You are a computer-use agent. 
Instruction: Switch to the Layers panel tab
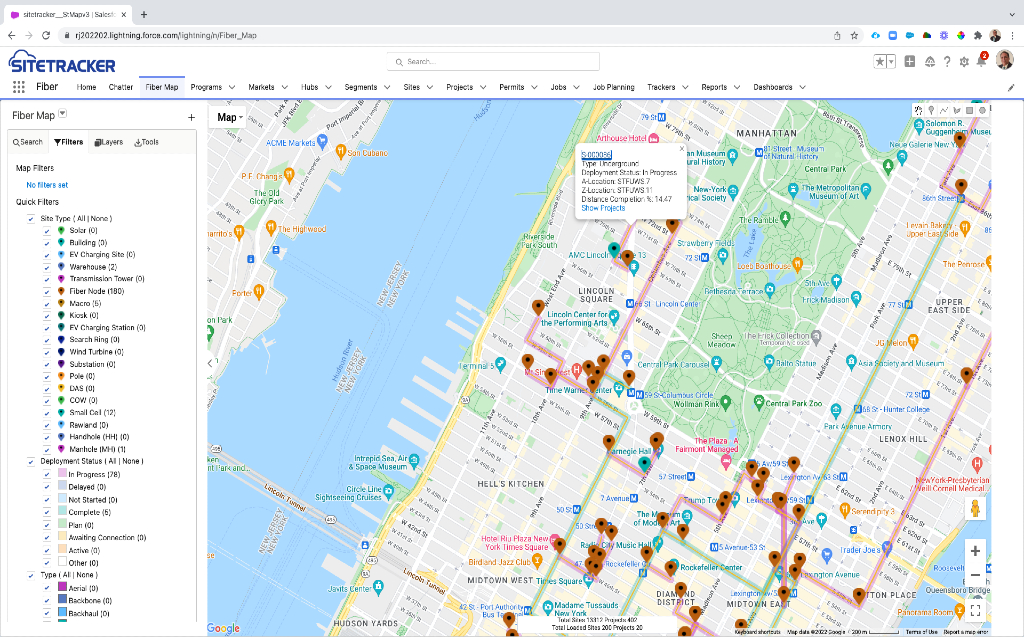click(109, 142)
